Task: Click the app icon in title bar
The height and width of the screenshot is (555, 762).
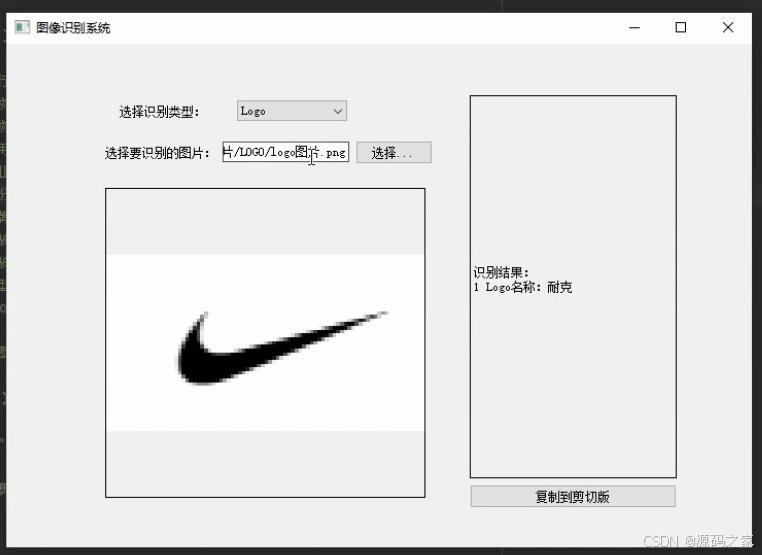Action: (22, 27)
